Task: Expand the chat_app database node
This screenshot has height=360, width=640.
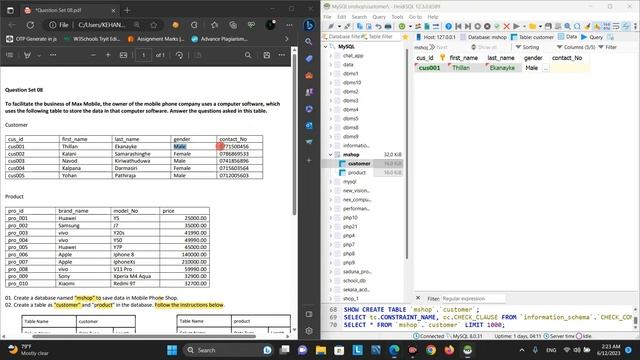Action: (331, 56)
